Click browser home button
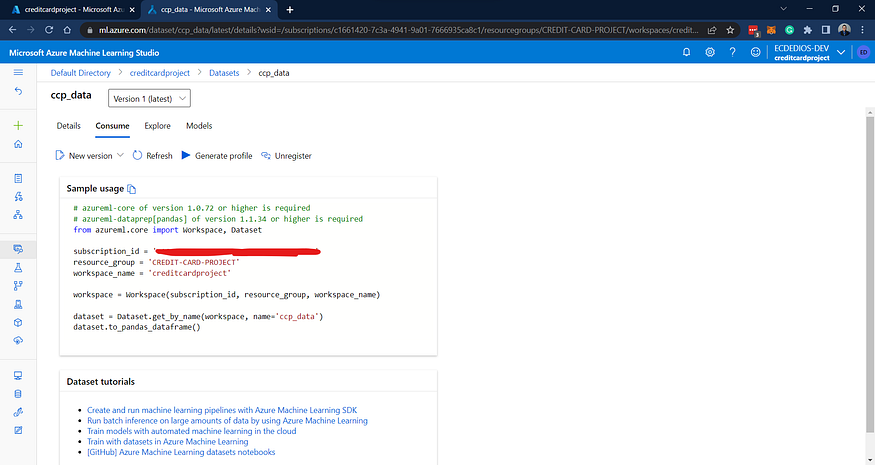 [67, 30]
